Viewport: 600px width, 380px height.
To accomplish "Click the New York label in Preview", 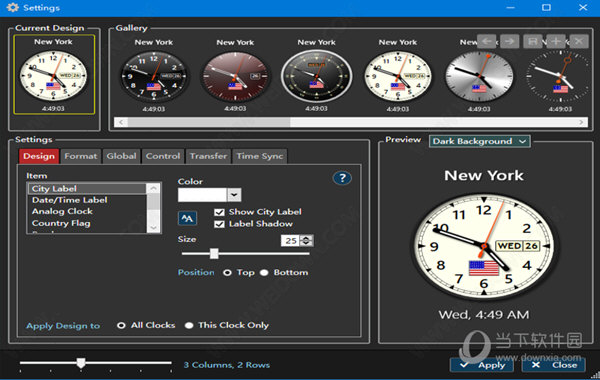I will pyautogui.click(x=484, y=176).
